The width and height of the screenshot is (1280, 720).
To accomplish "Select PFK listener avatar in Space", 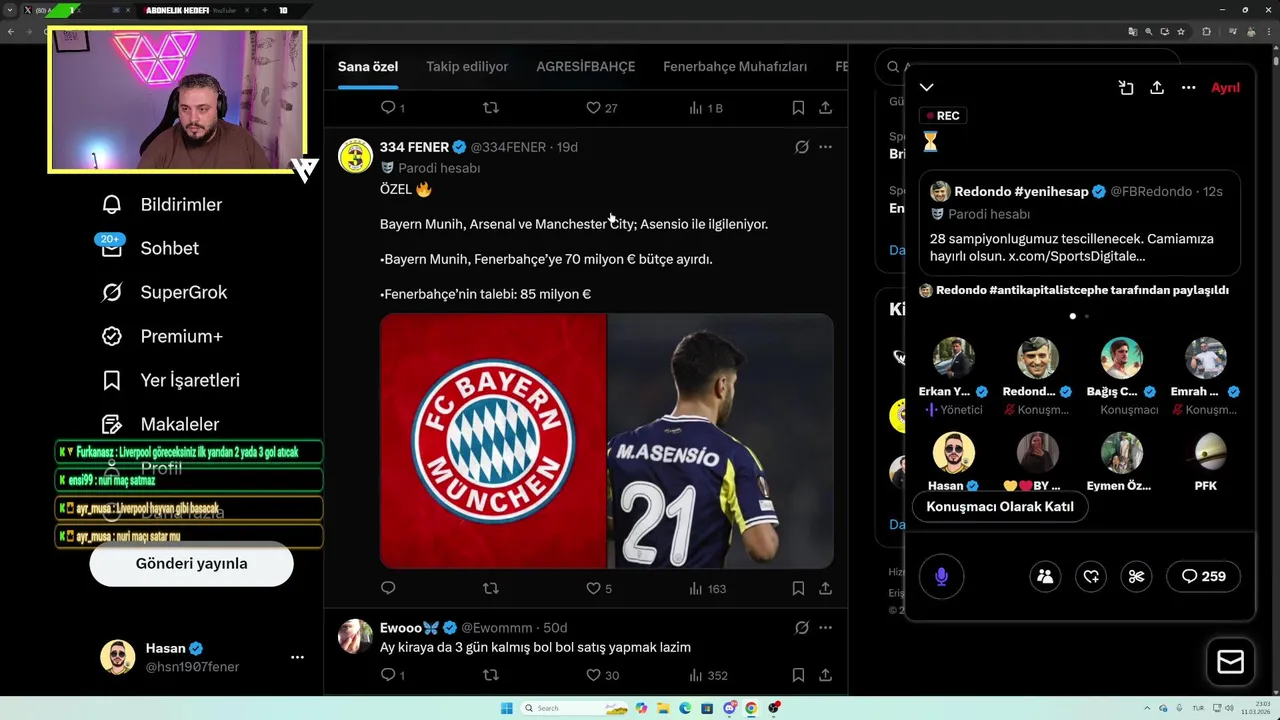I will (x=1206, y=453).
